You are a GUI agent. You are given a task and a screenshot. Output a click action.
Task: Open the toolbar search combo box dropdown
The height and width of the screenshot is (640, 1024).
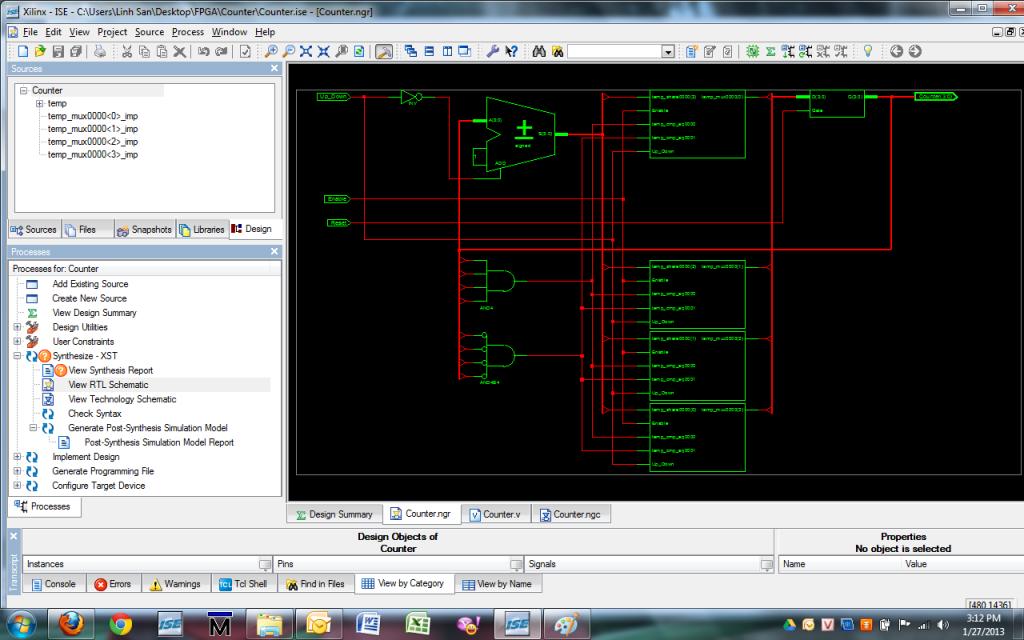pos(668,52)
